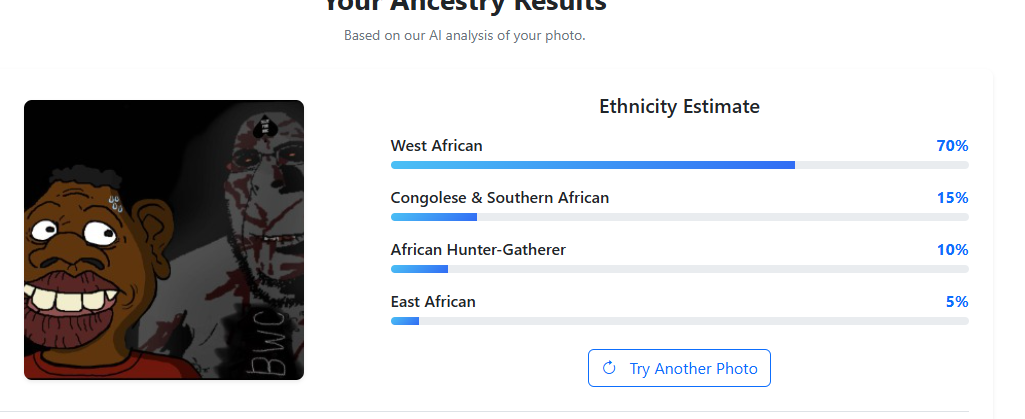The width and height of the screenshot is (1025, 419).
Task: Click the uploaded photo thumbnail
Action: coord(163,240)
